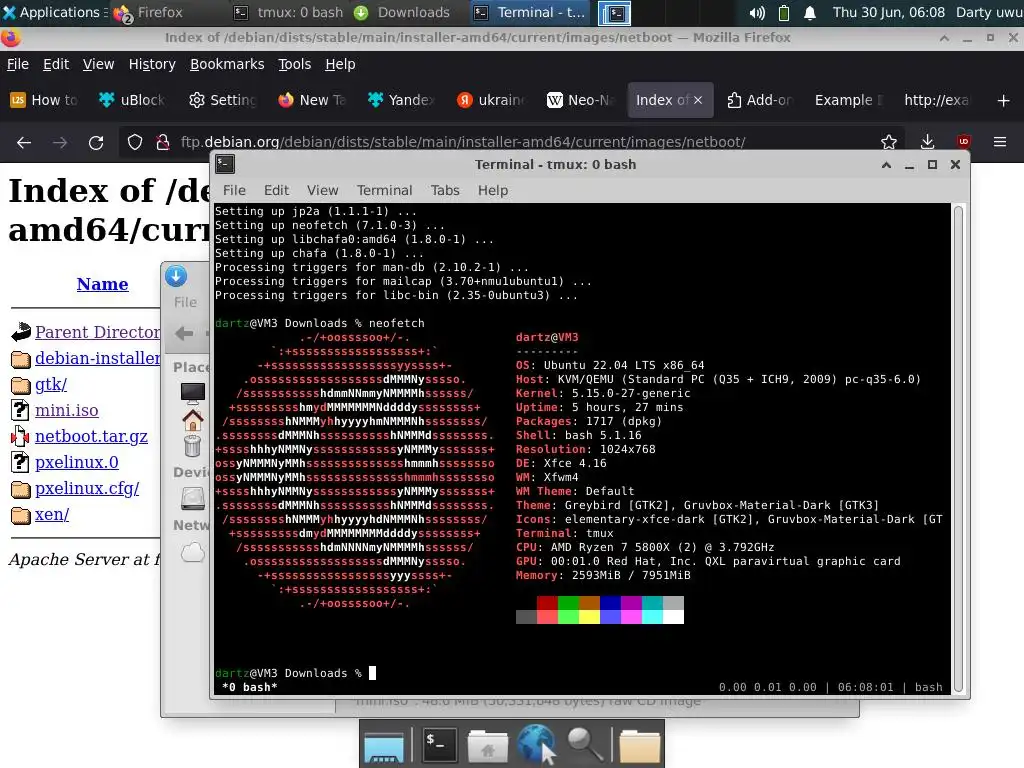Open the xen/ directory link
Viewport: 1024px width, 768px height.
point(52,515)
